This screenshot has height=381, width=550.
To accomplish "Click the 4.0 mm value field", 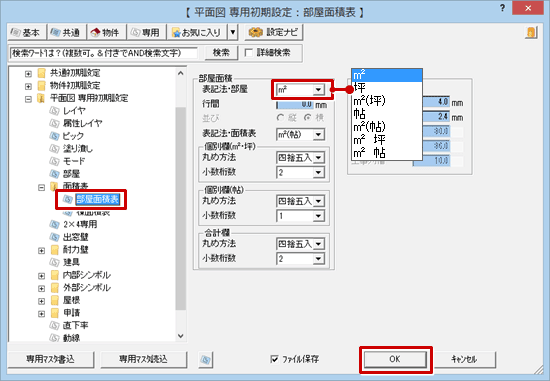I will point(436,102).
